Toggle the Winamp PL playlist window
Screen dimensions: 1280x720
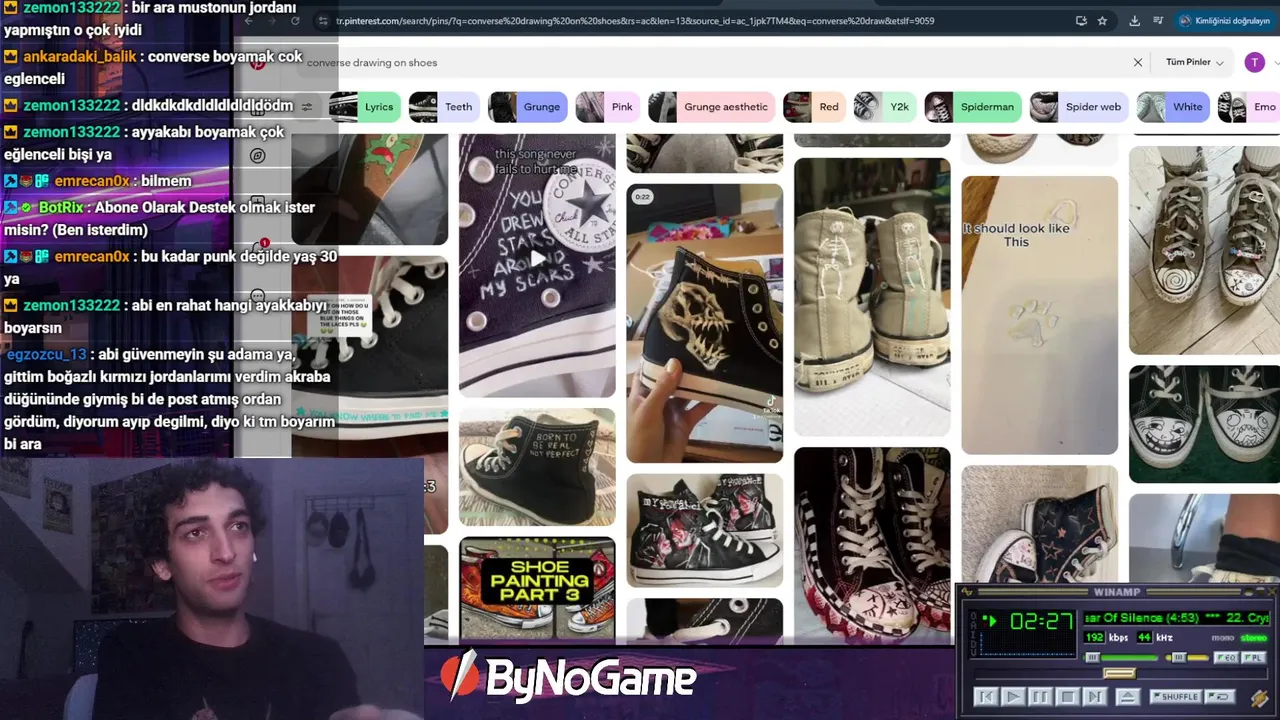click(1253, 657)
